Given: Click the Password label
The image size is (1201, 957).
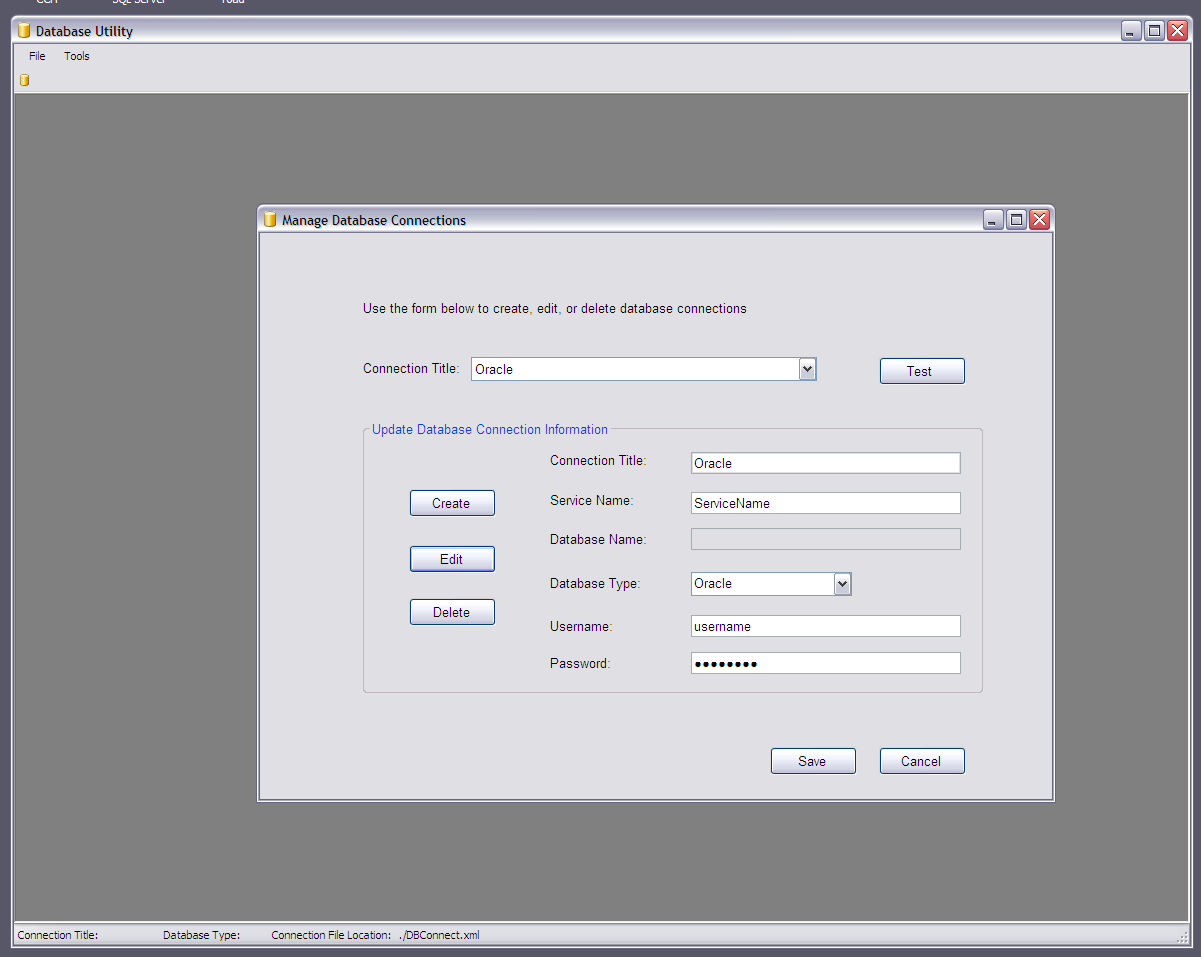Looking at the screenshot, I should [580, 663].
